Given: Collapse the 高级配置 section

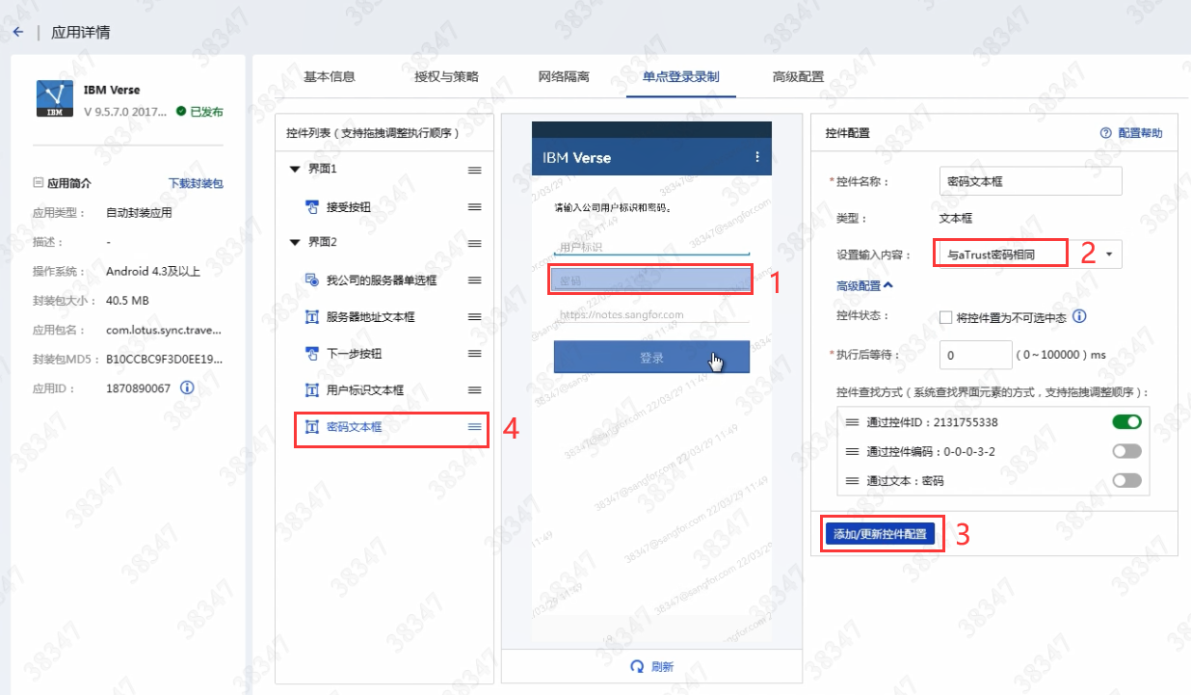Looking at the screenshot, I should coord(864,286).
